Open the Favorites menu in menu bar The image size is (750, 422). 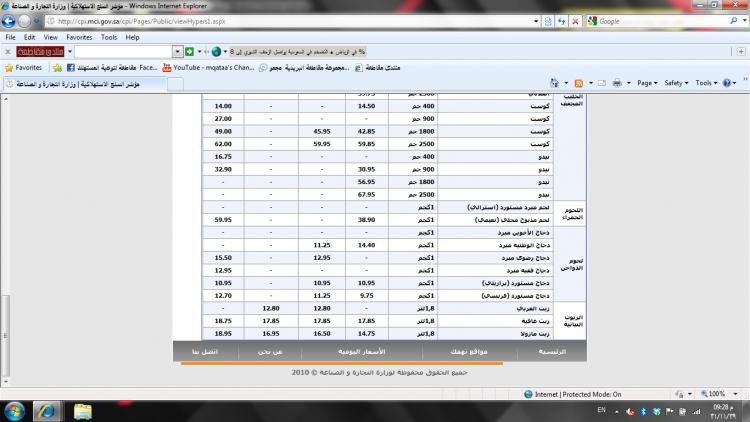(79, 37)
